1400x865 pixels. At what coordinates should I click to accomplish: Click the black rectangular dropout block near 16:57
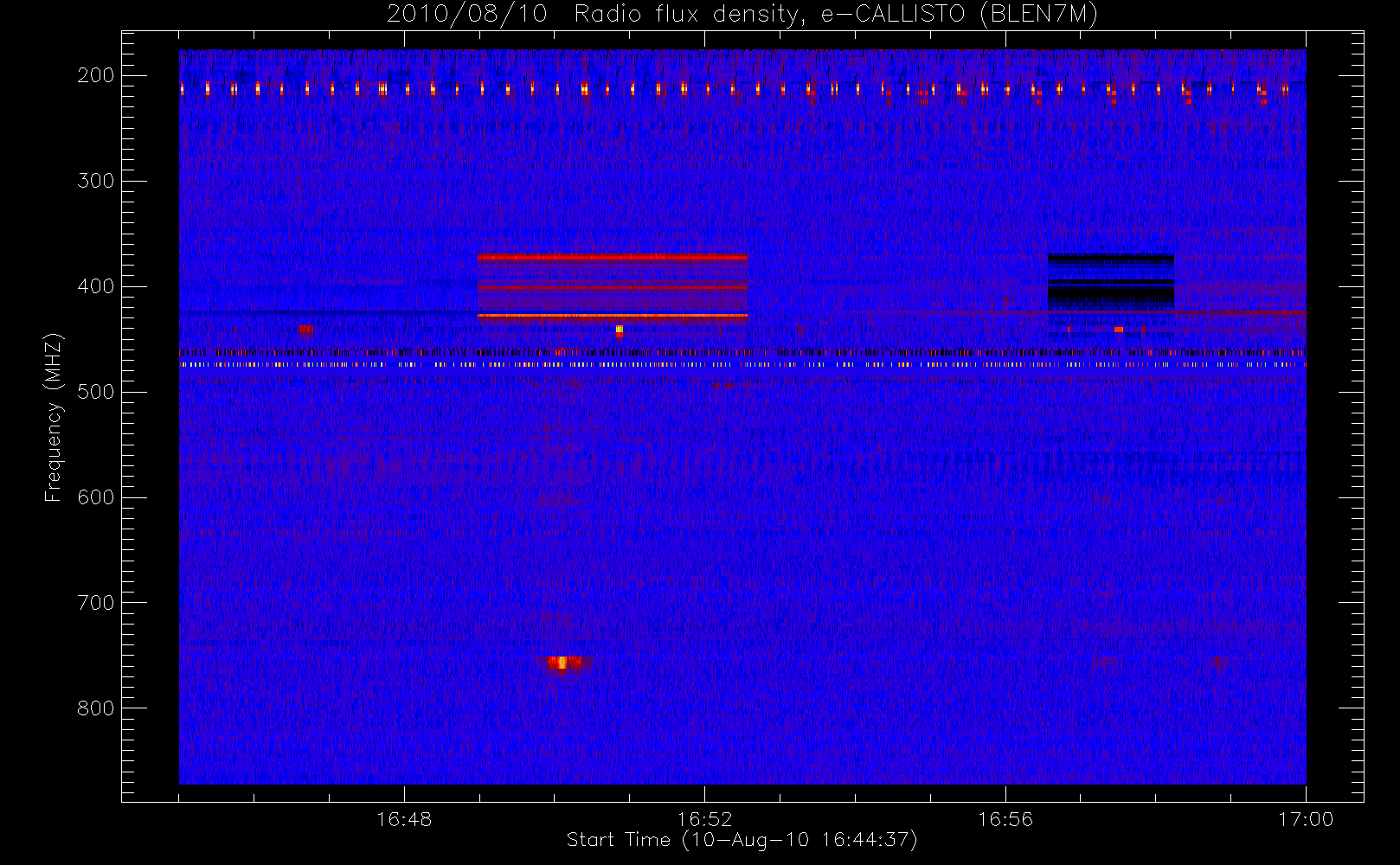(1111, 282)
